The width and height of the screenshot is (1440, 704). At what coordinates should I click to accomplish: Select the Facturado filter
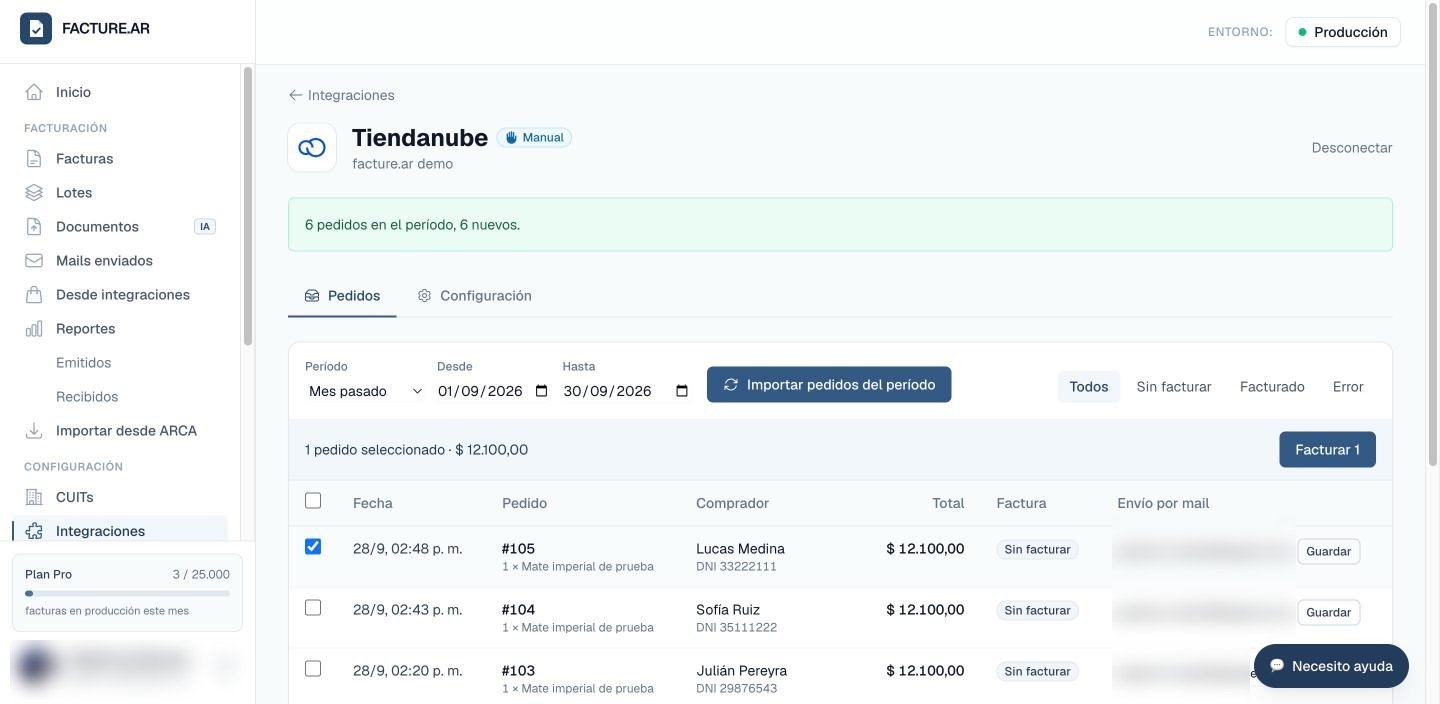pyautogui.click(x=1272, y=387)
